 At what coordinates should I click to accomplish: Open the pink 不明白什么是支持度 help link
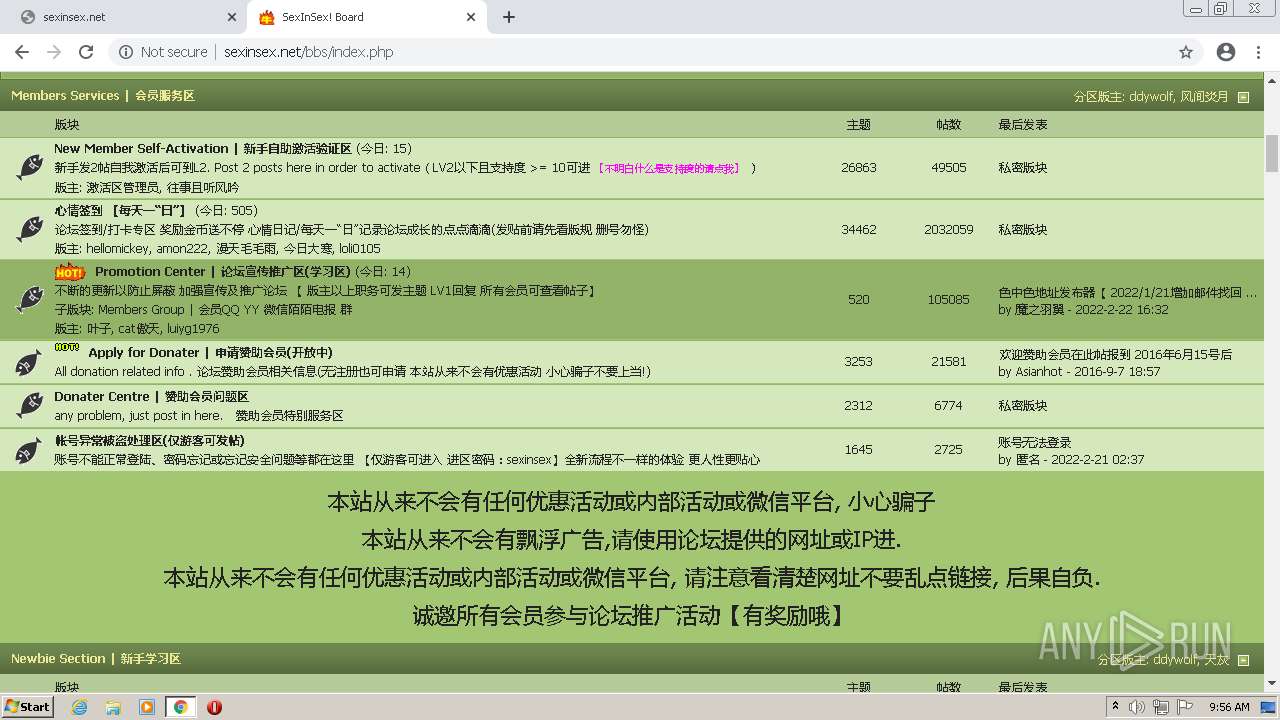(x=669, y=168)
